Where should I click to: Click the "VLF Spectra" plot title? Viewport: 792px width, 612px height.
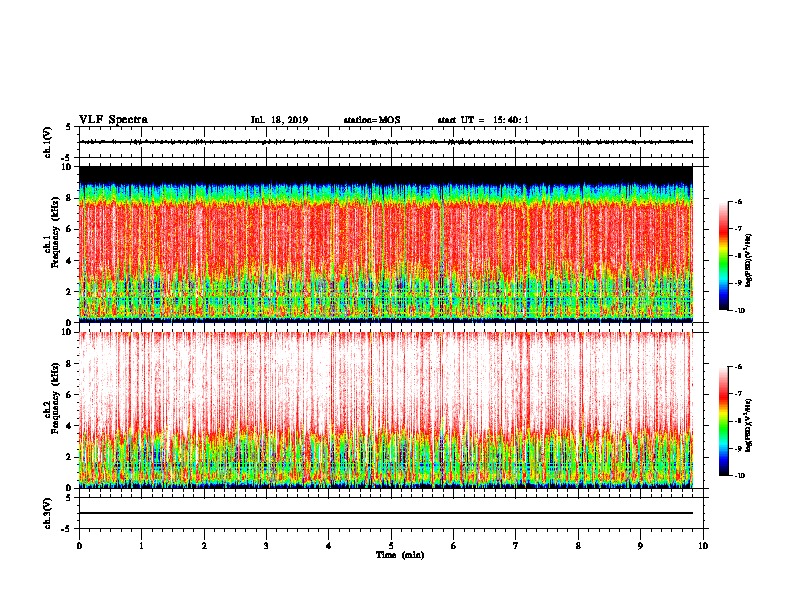click(x=113, y=119)
